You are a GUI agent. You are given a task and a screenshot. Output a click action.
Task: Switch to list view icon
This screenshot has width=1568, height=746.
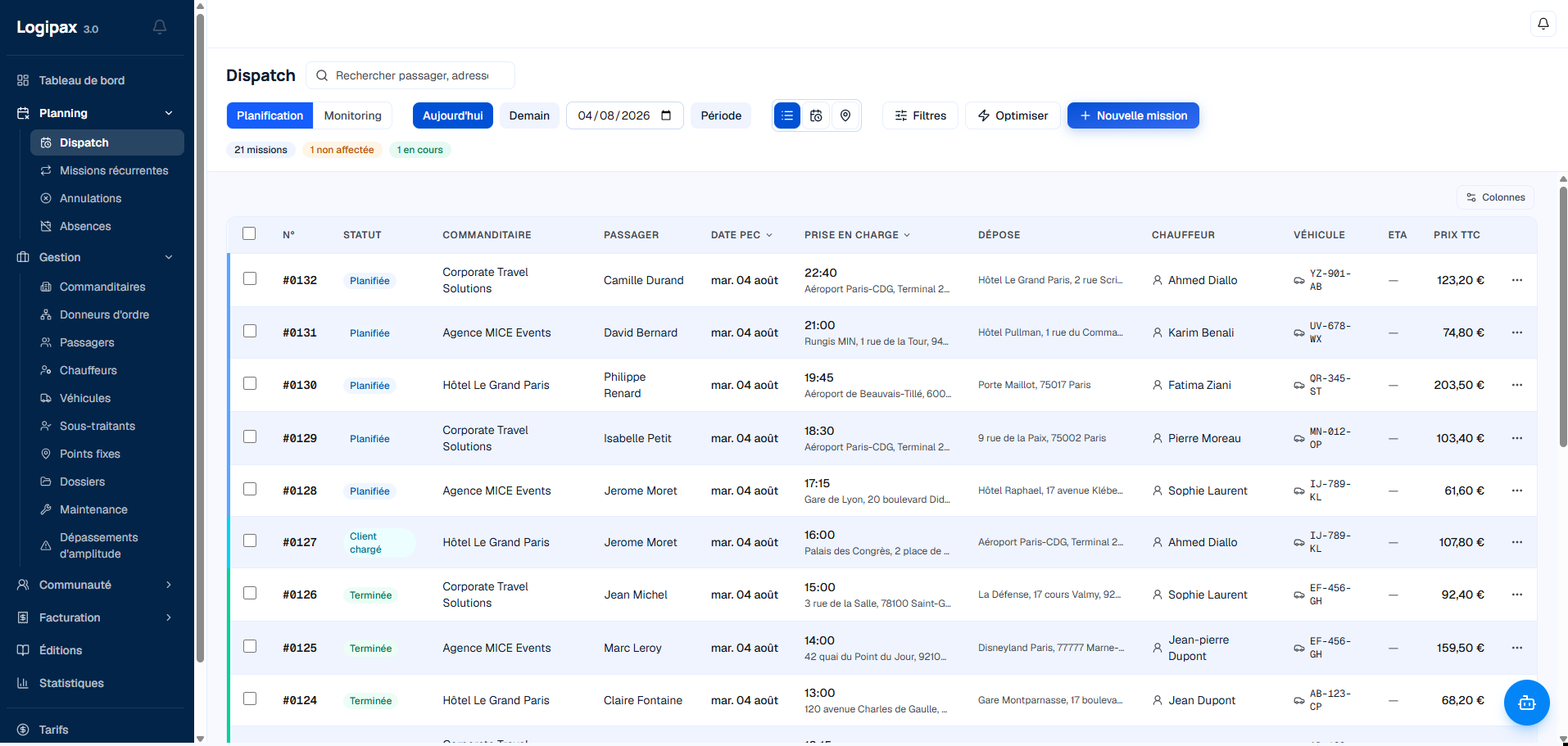point(787,115)
